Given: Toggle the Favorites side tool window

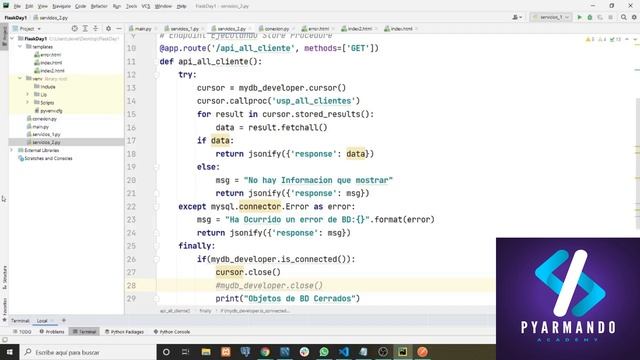Looking at the screenshot, I should tap(4, 310).
